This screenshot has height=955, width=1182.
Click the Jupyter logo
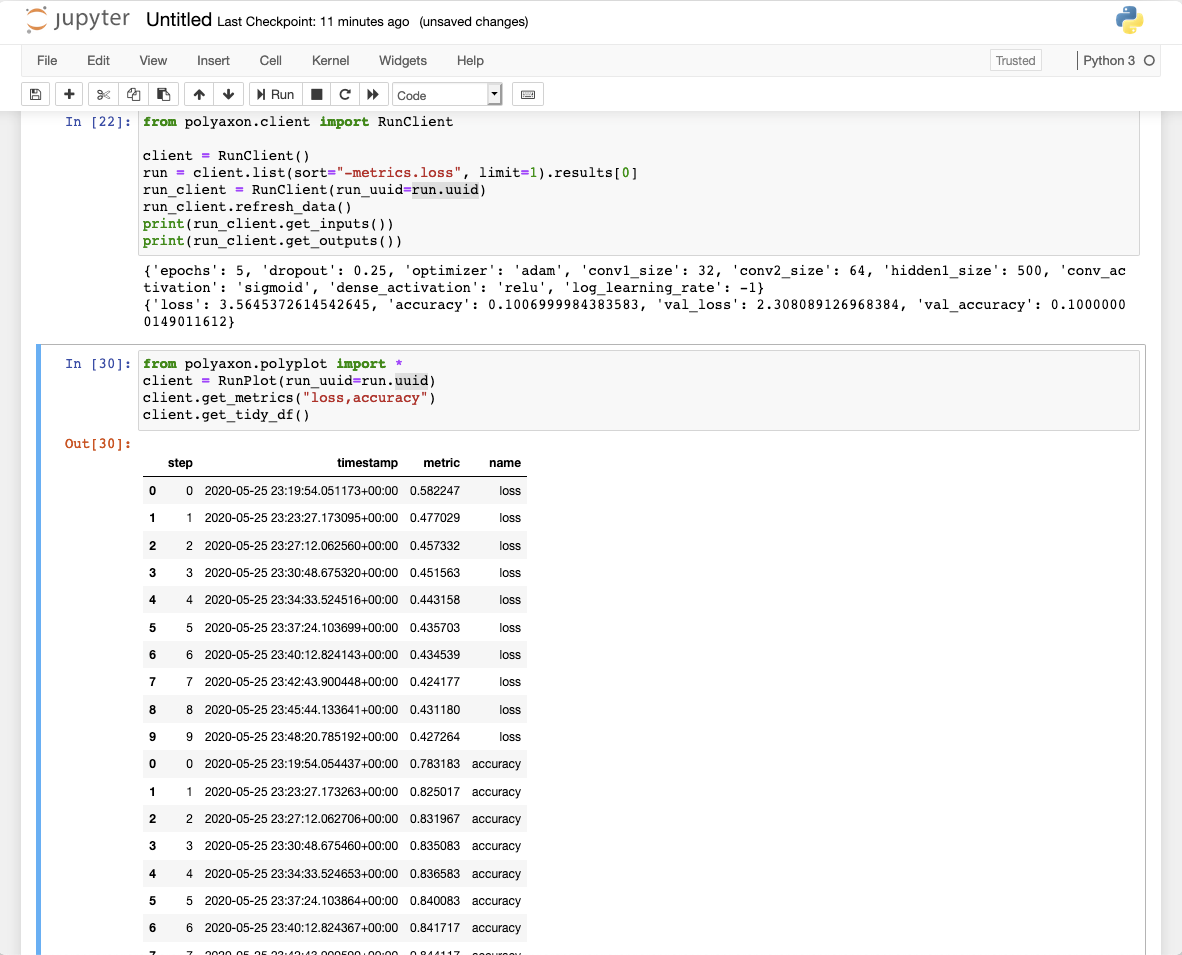pyautogui.click(x=77, y=20)
